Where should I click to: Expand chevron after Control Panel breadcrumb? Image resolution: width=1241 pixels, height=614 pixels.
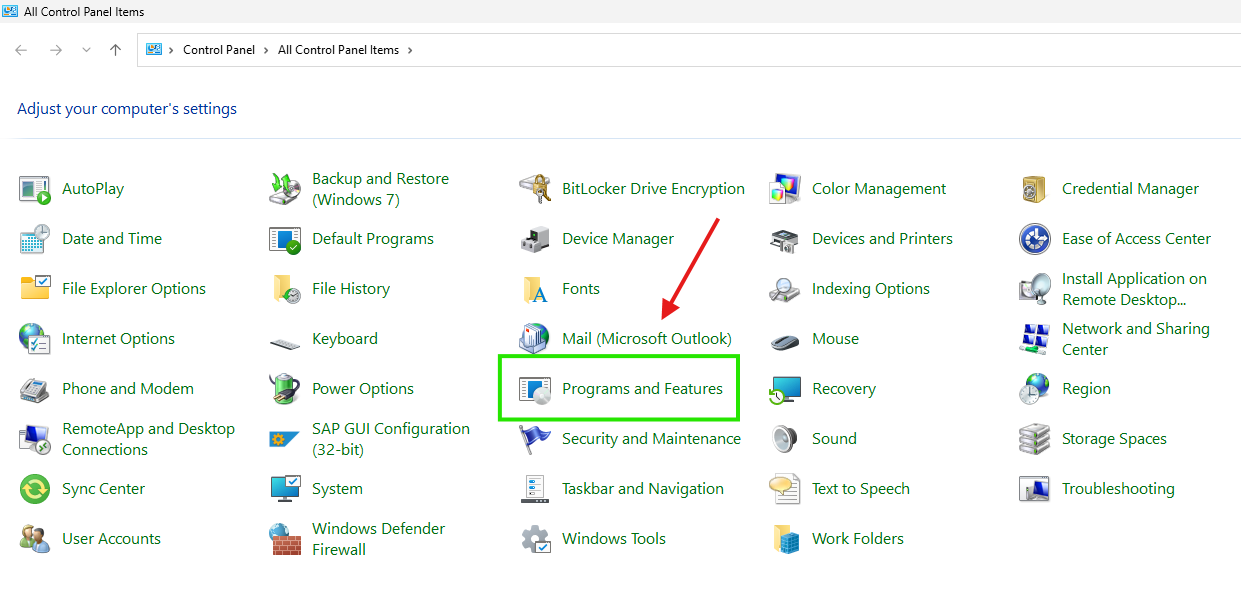tap(267, 50)
